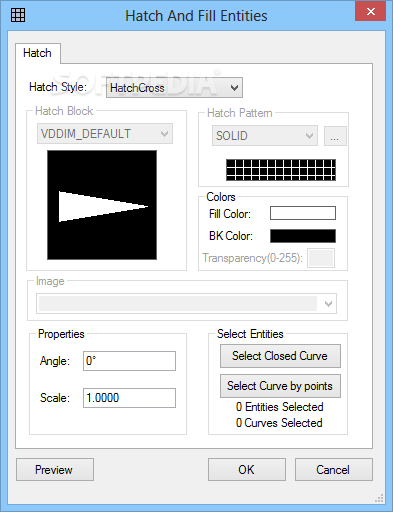The width and height of the screenshot is (393, 512).
Task: Pick the black BK Color swatch
Action: click(303, 236)
